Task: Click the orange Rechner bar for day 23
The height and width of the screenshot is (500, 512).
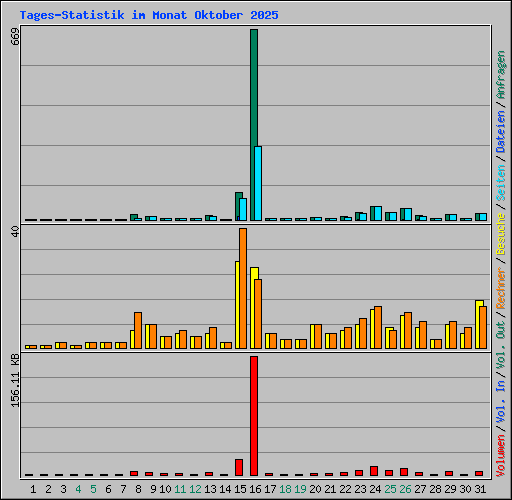Action: point(363,333)
